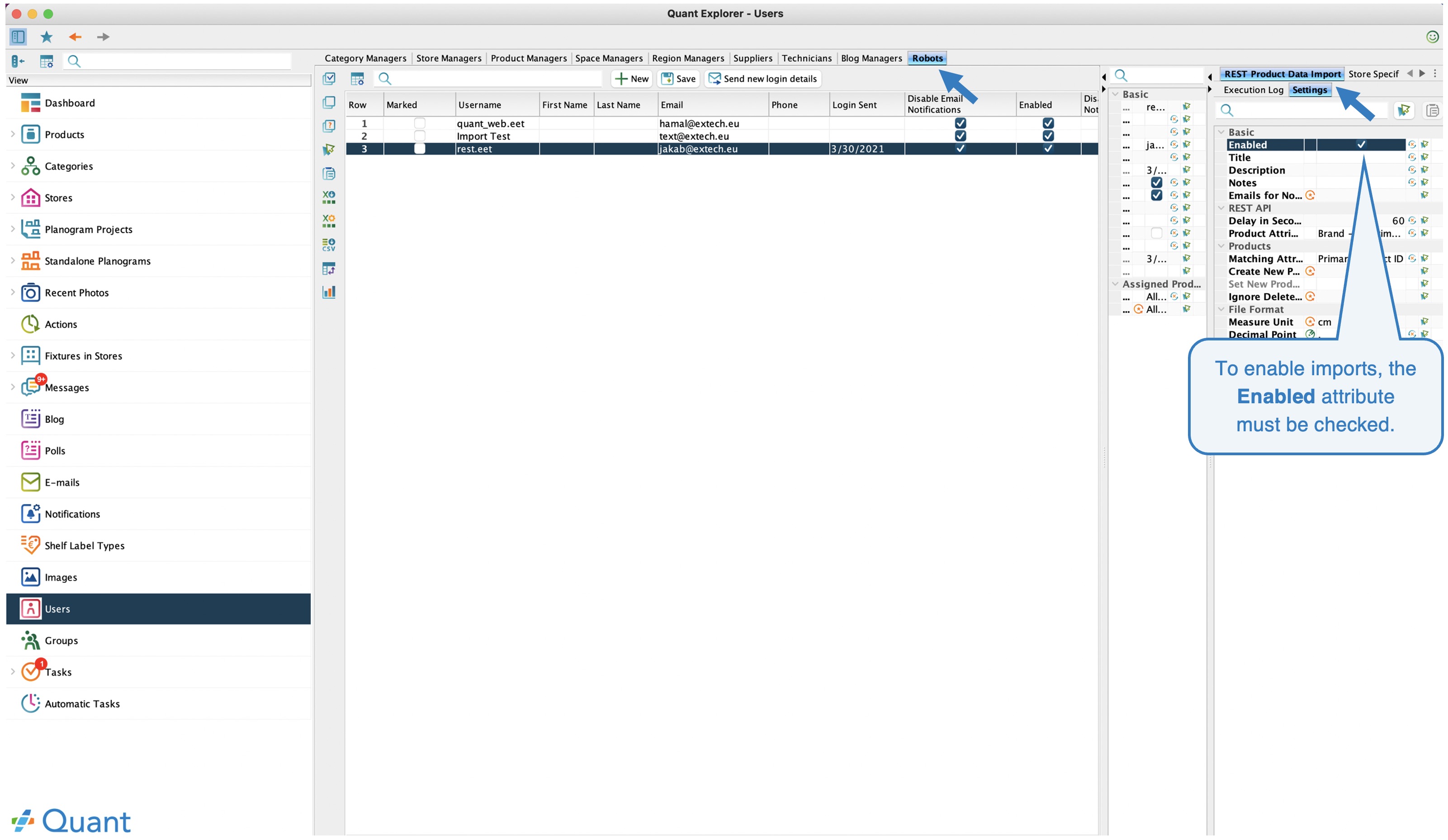Image resolution: width=1448 pixels, height=840 pixels.
Task: Open the Technicians tab
Action: [x=806, y=58]
